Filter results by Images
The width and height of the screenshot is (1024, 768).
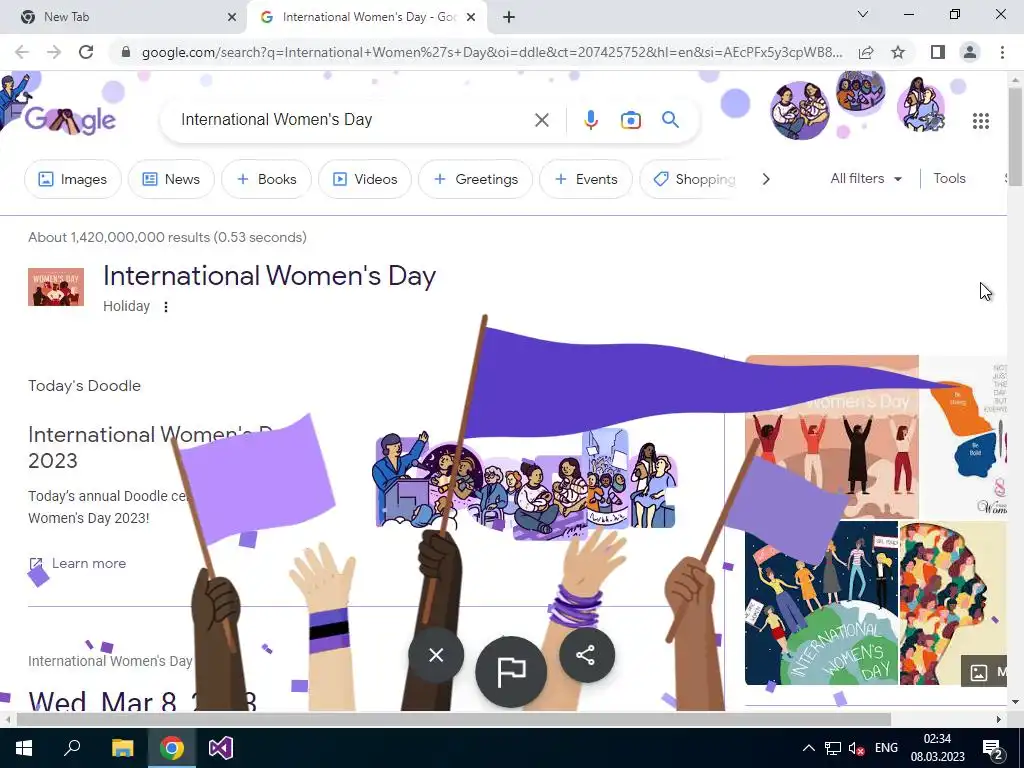click(72, 179)
